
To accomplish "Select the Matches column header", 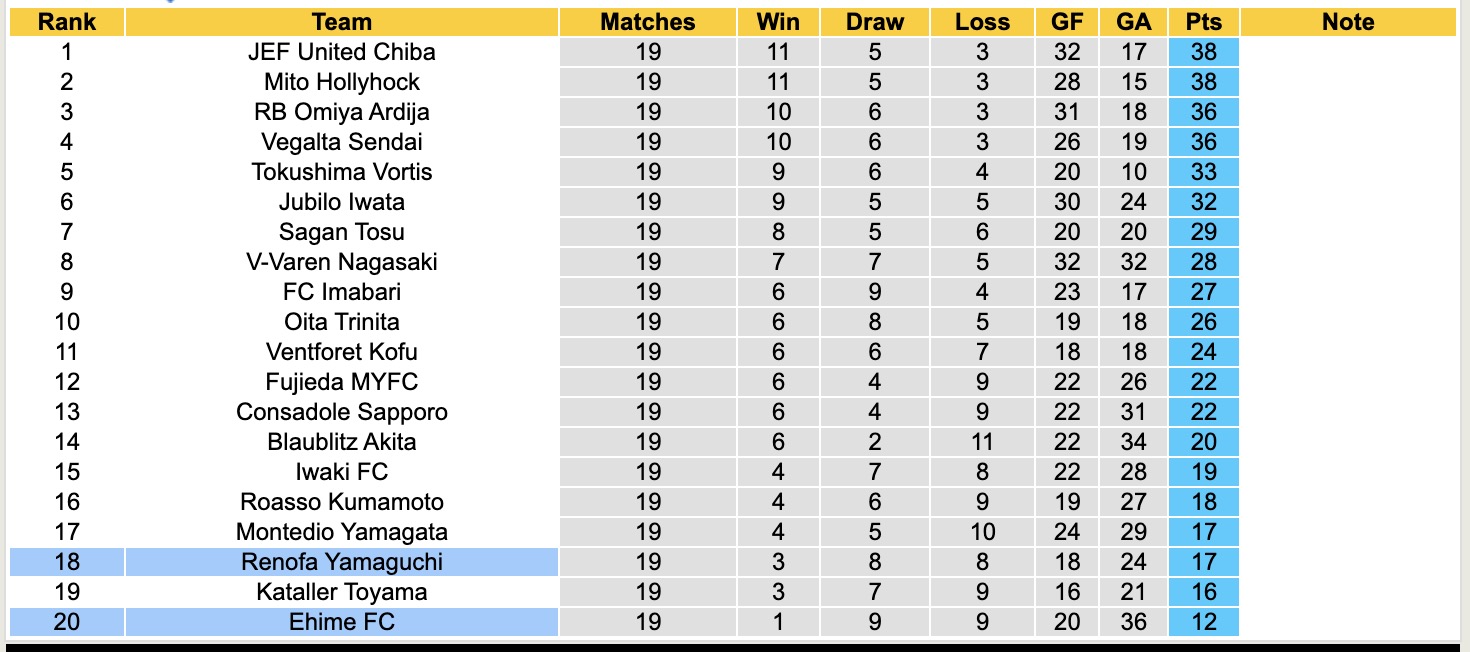I will (x=647, y=22).
